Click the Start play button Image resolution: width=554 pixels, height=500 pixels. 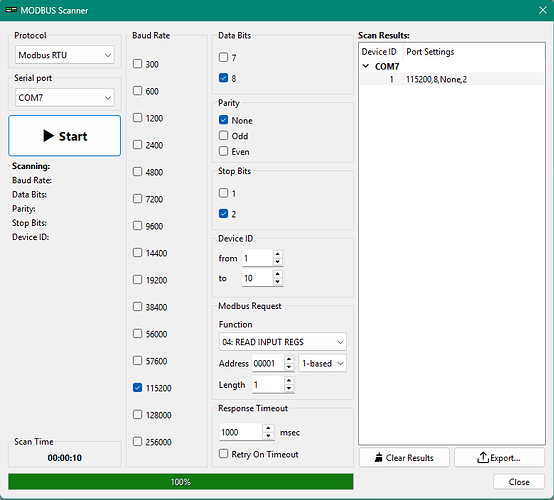(x=65, y=136)
